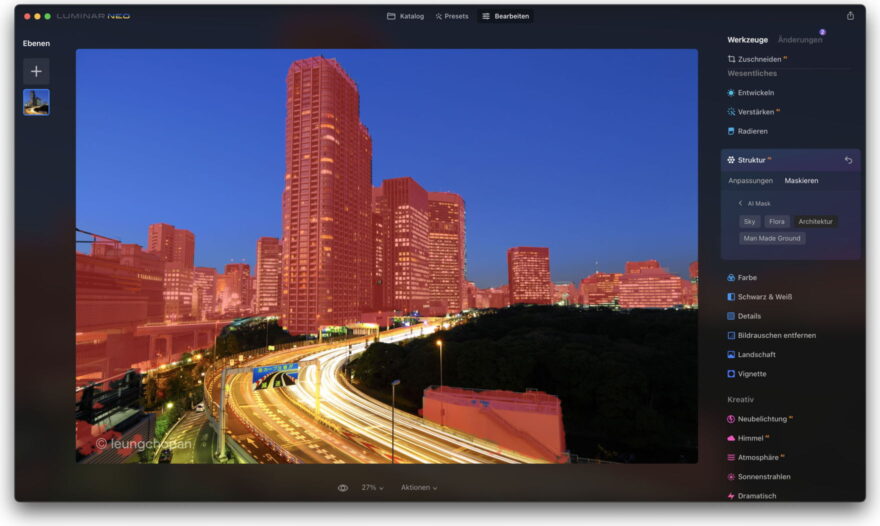Toggle the Architektur mask option
The image size is (880, 526).
[x=815, y=222]
